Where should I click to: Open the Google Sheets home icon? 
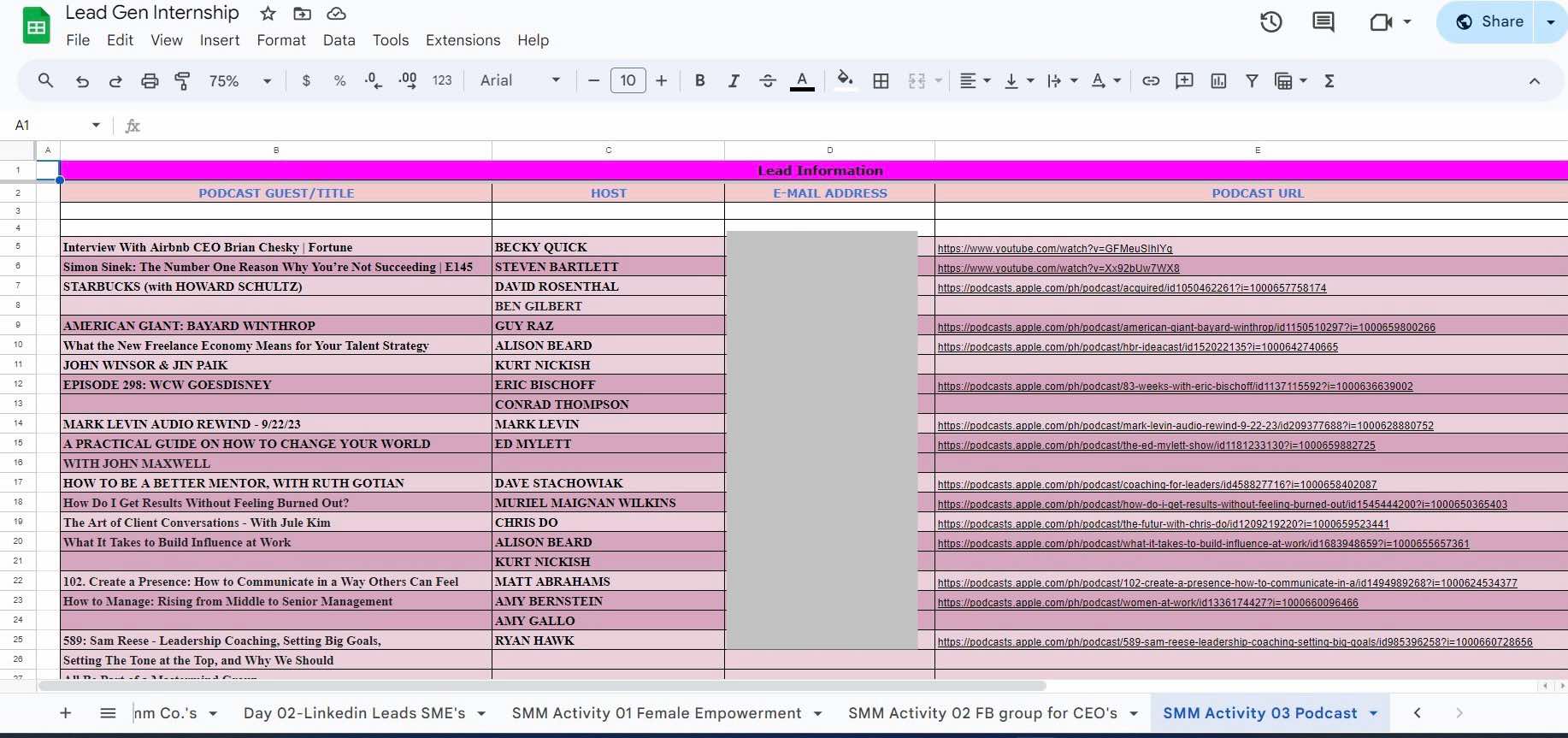[36, 27]
